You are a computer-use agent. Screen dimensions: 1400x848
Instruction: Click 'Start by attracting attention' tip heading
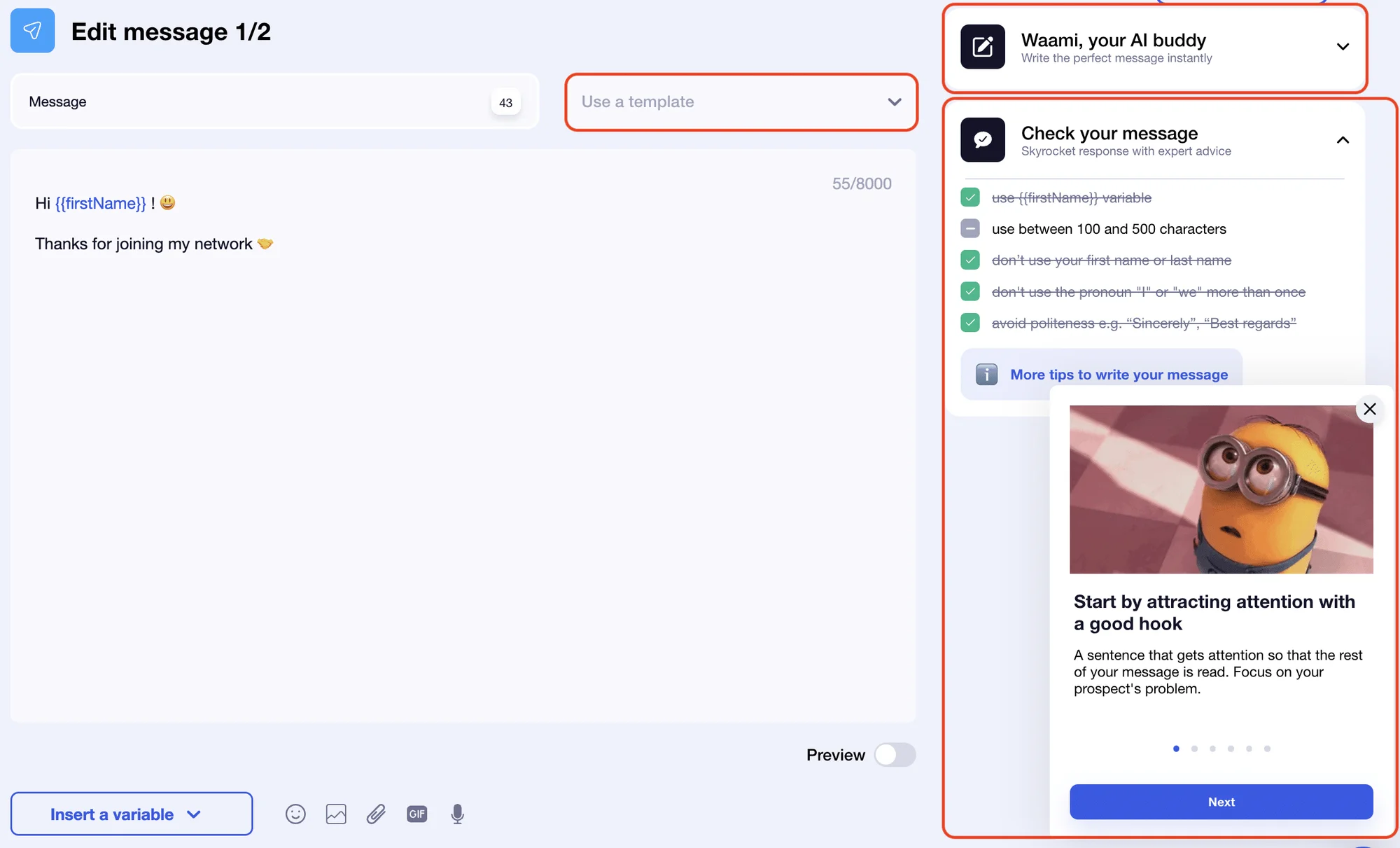1214,613
